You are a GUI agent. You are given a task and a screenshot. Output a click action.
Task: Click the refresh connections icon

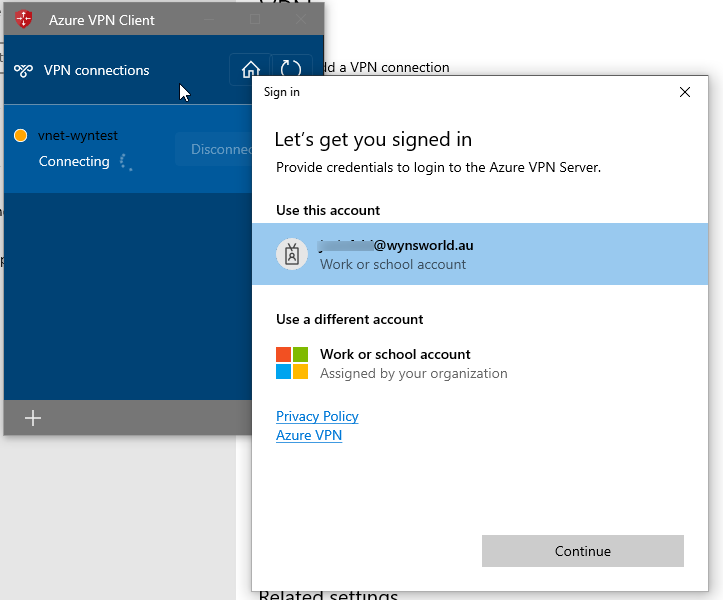[x=291, y=69]
